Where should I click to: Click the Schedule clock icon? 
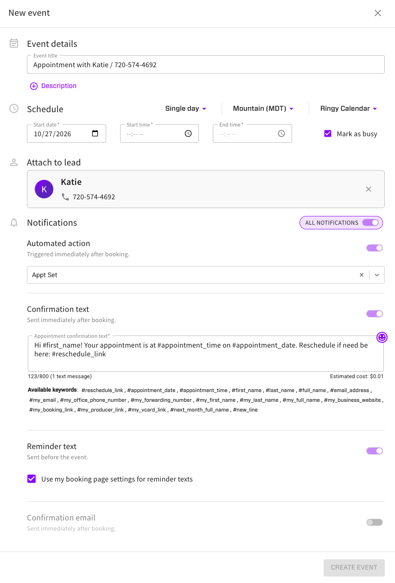click(14, 109)
